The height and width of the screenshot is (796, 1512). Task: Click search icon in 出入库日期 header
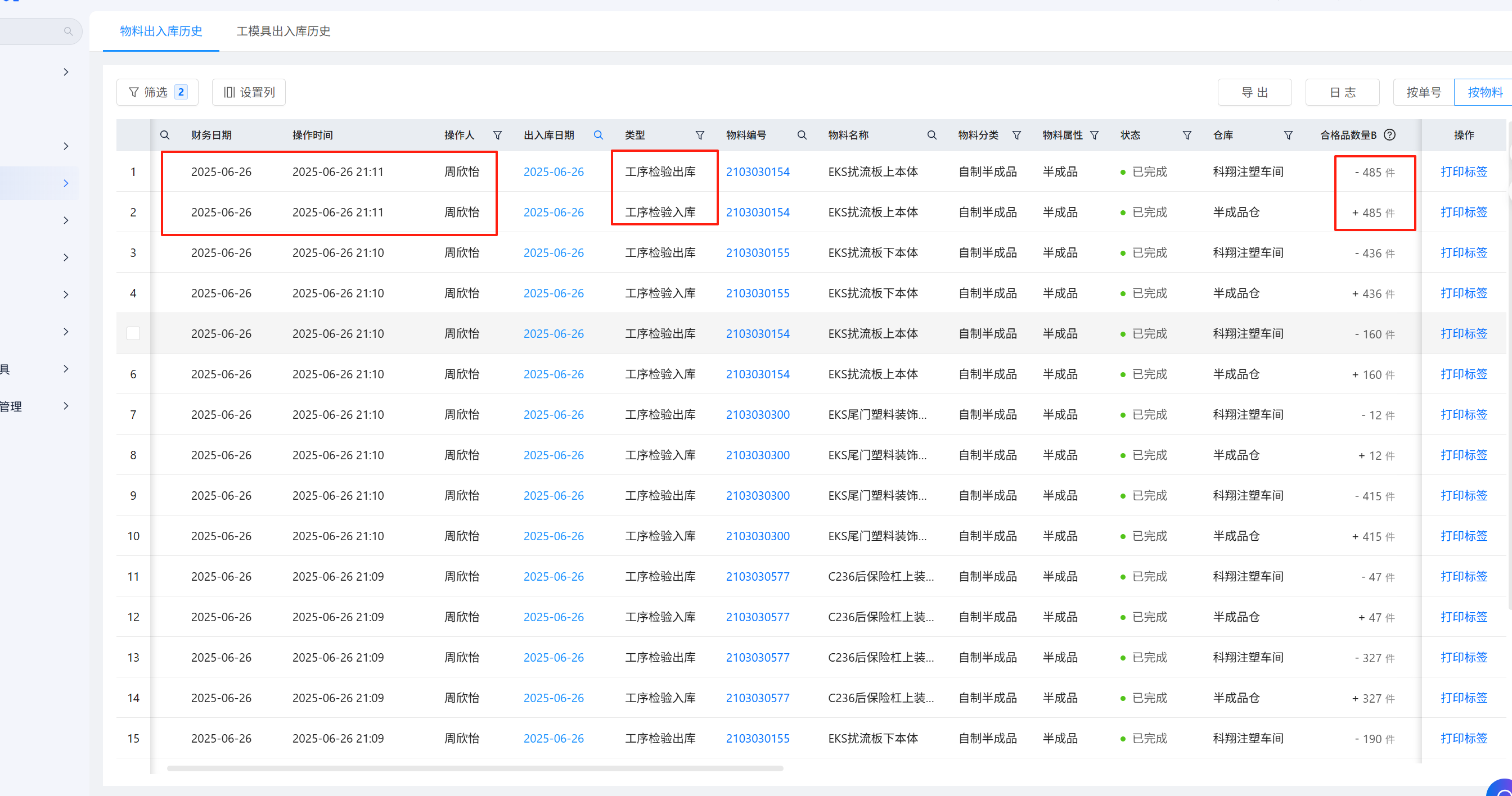[598, 135]
